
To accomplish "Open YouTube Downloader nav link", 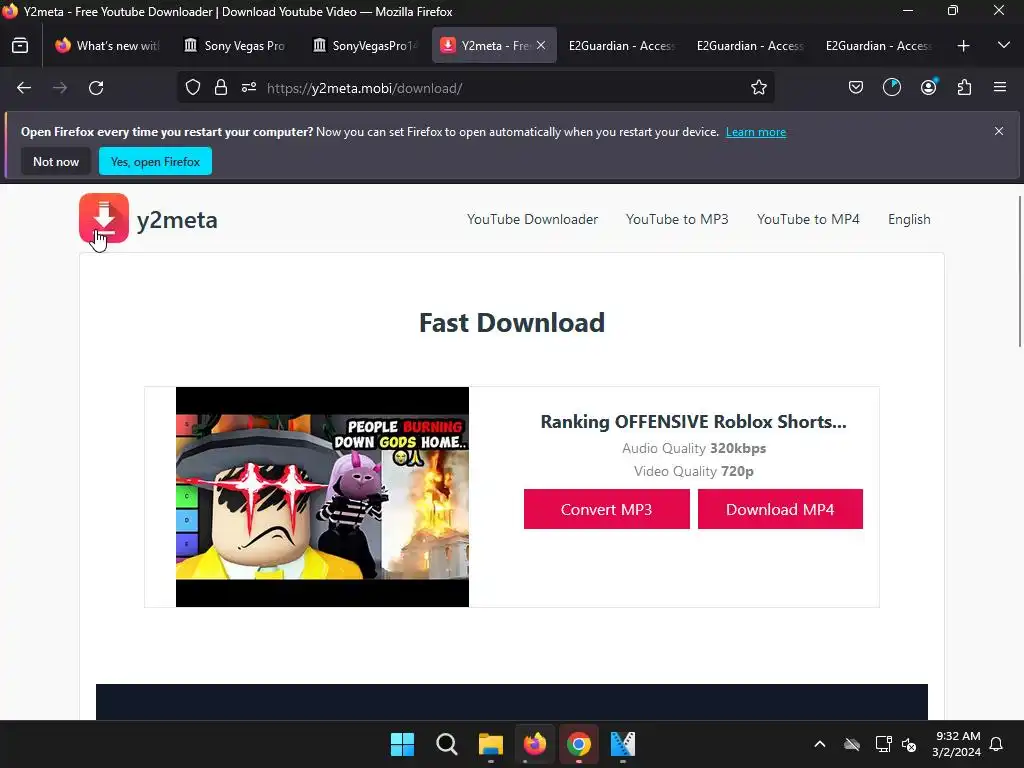I will pyautogui.click(x=532, y=219).
